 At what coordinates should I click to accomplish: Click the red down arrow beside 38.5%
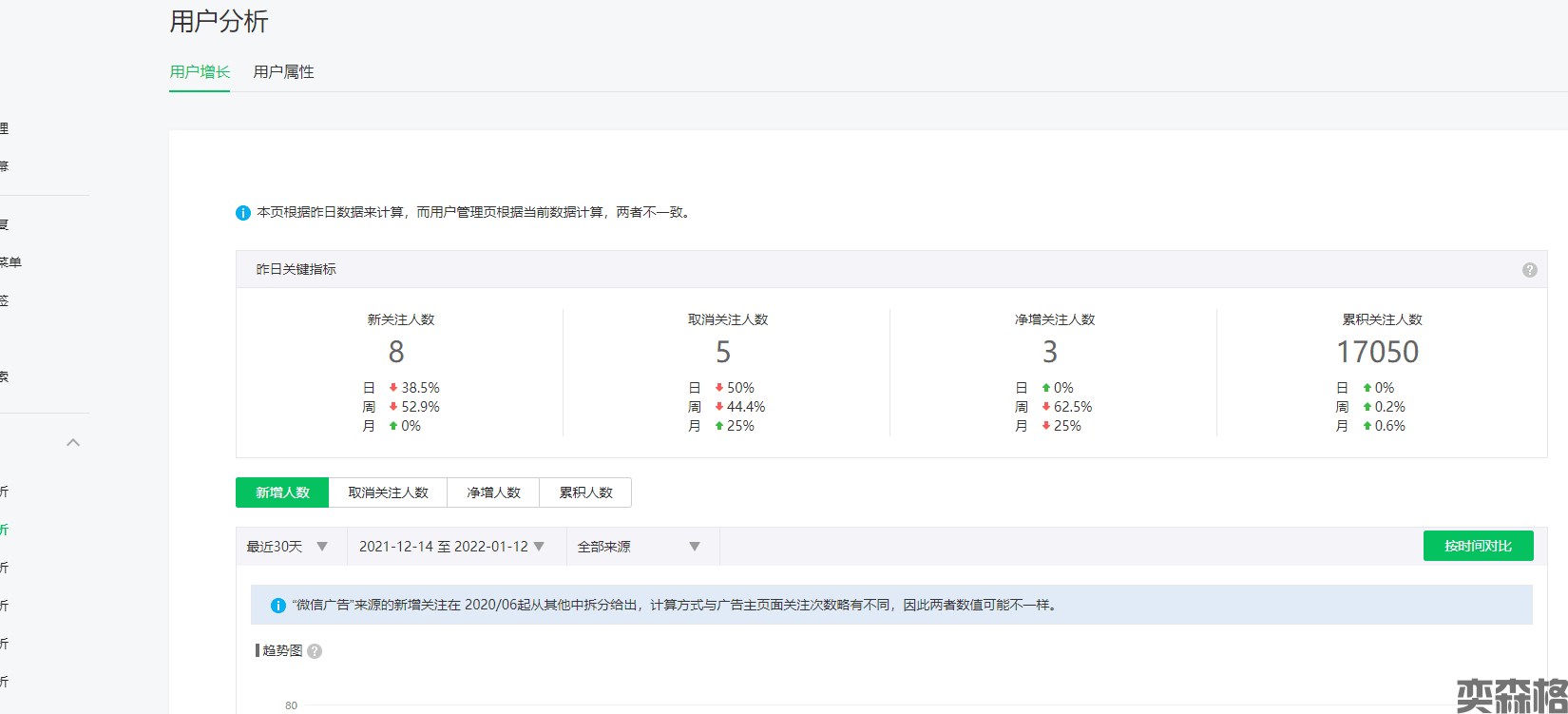click(393, 388)
